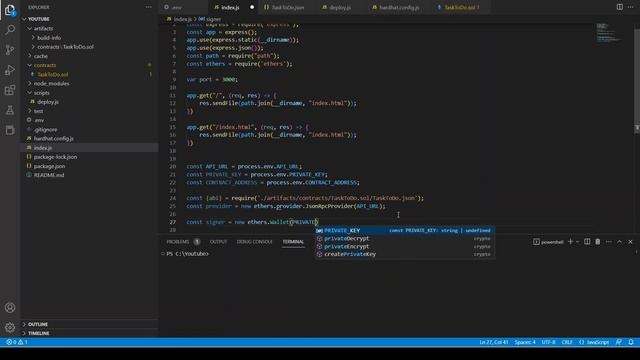640x360 pixels.
Task: Select the TERMINAL panel tab
Action: point(293,242)
